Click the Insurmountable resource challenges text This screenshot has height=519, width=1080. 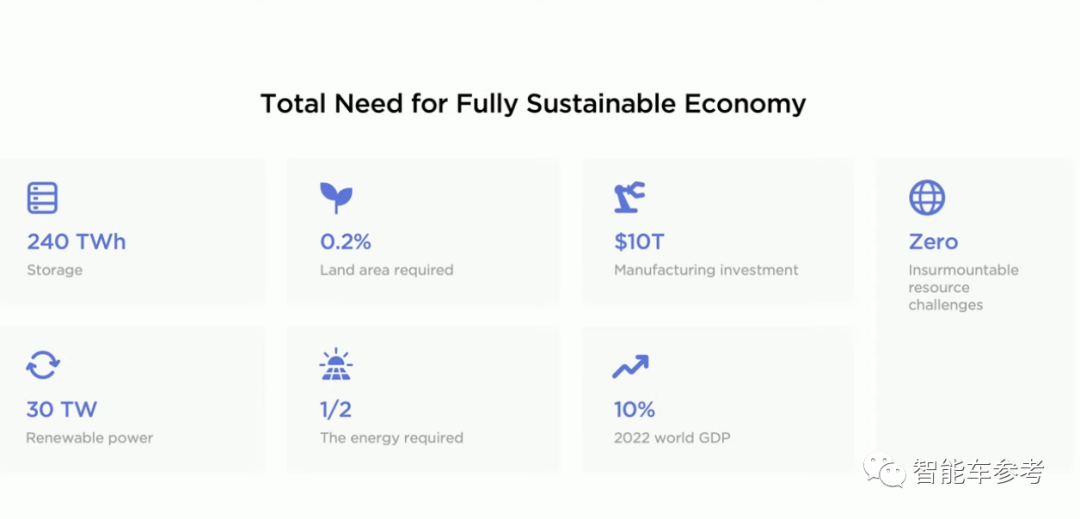point(963,287)
